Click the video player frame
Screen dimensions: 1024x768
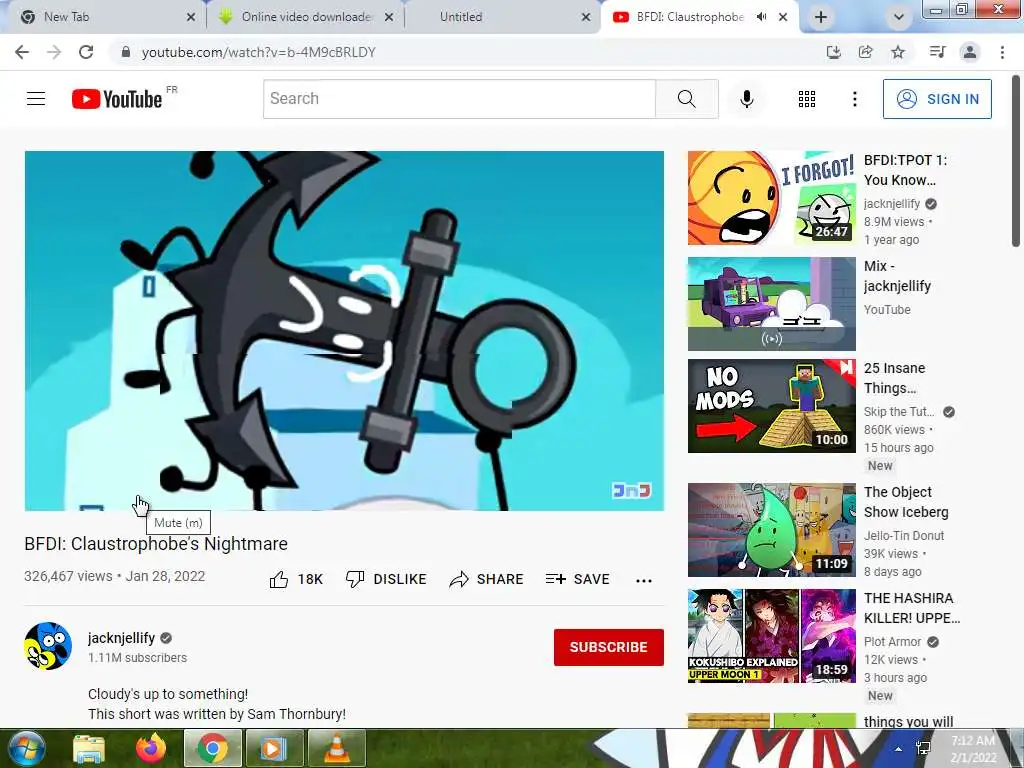(344, 330)
